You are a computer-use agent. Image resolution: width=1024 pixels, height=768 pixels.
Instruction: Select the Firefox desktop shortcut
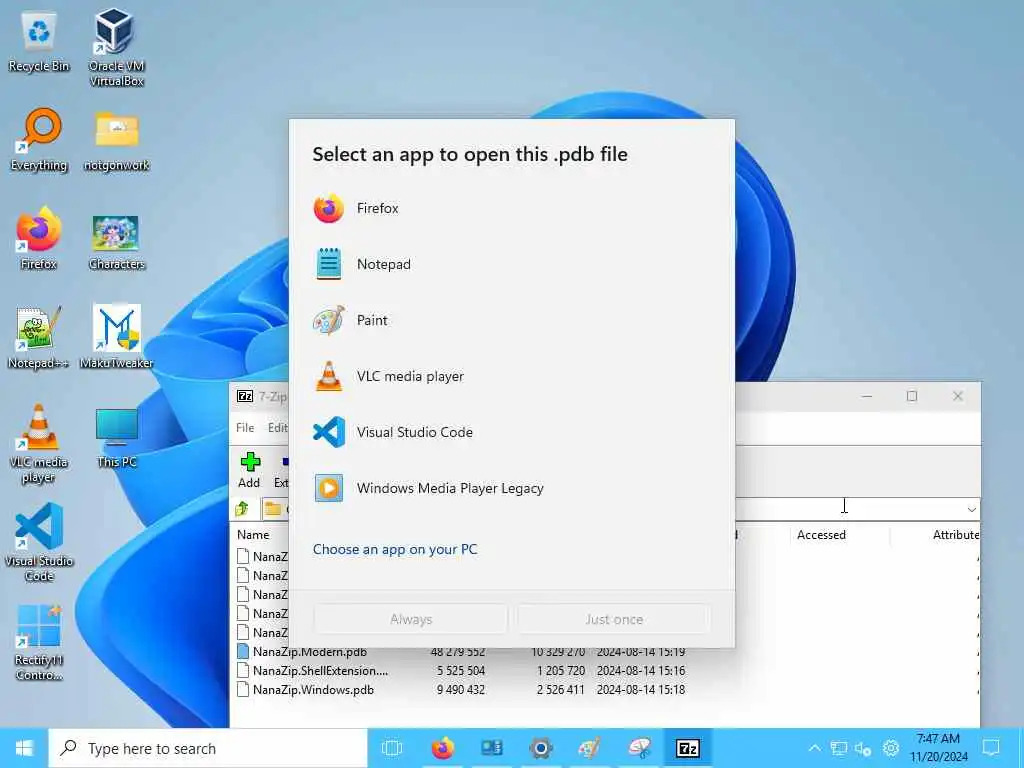(x=39, y=238)
